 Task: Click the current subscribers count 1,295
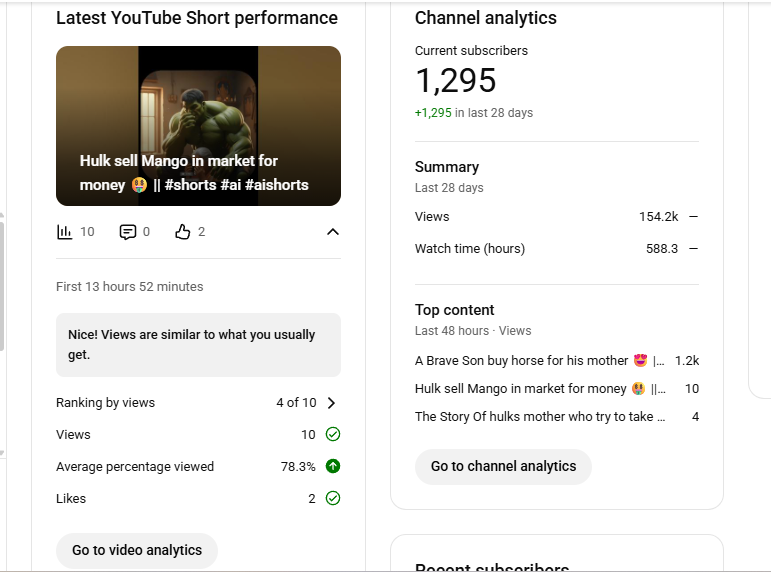455,81
